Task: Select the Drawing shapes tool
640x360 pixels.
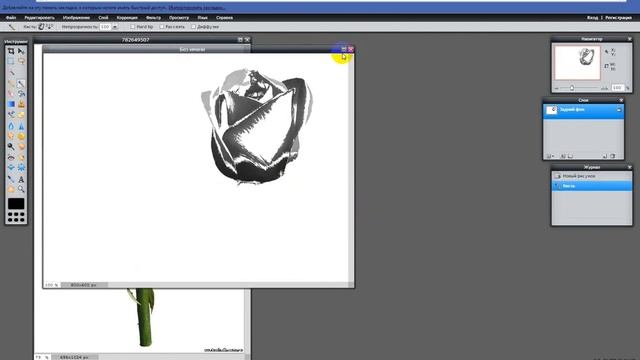Action: coord(21,115)
